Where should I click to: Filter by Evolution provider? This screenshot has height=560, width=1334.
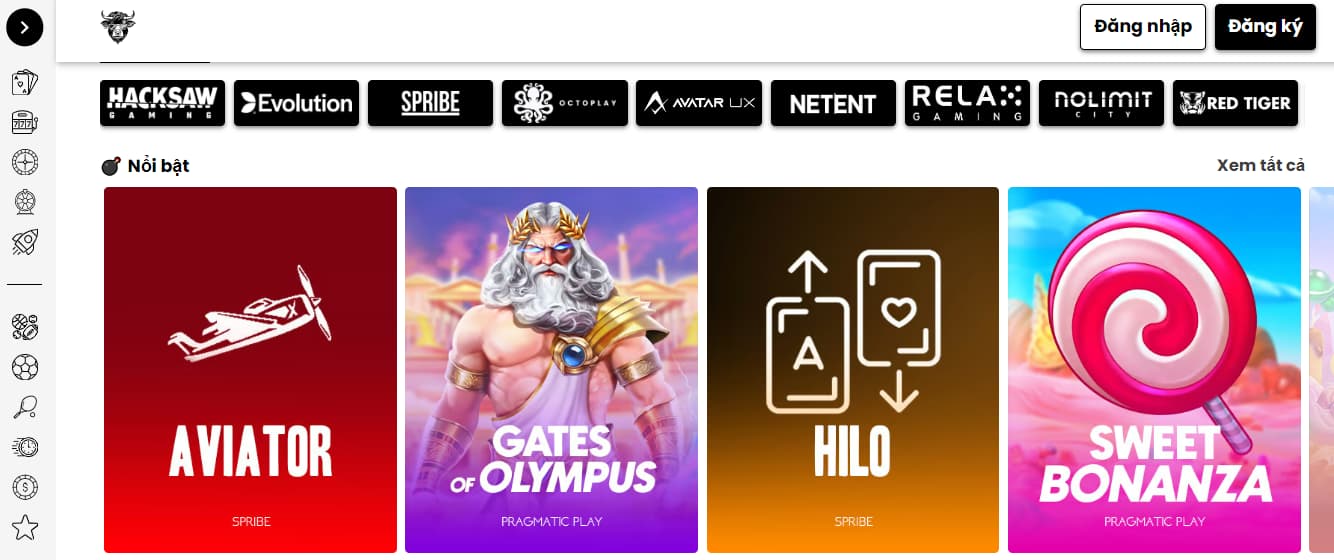[x=297, y=103]
